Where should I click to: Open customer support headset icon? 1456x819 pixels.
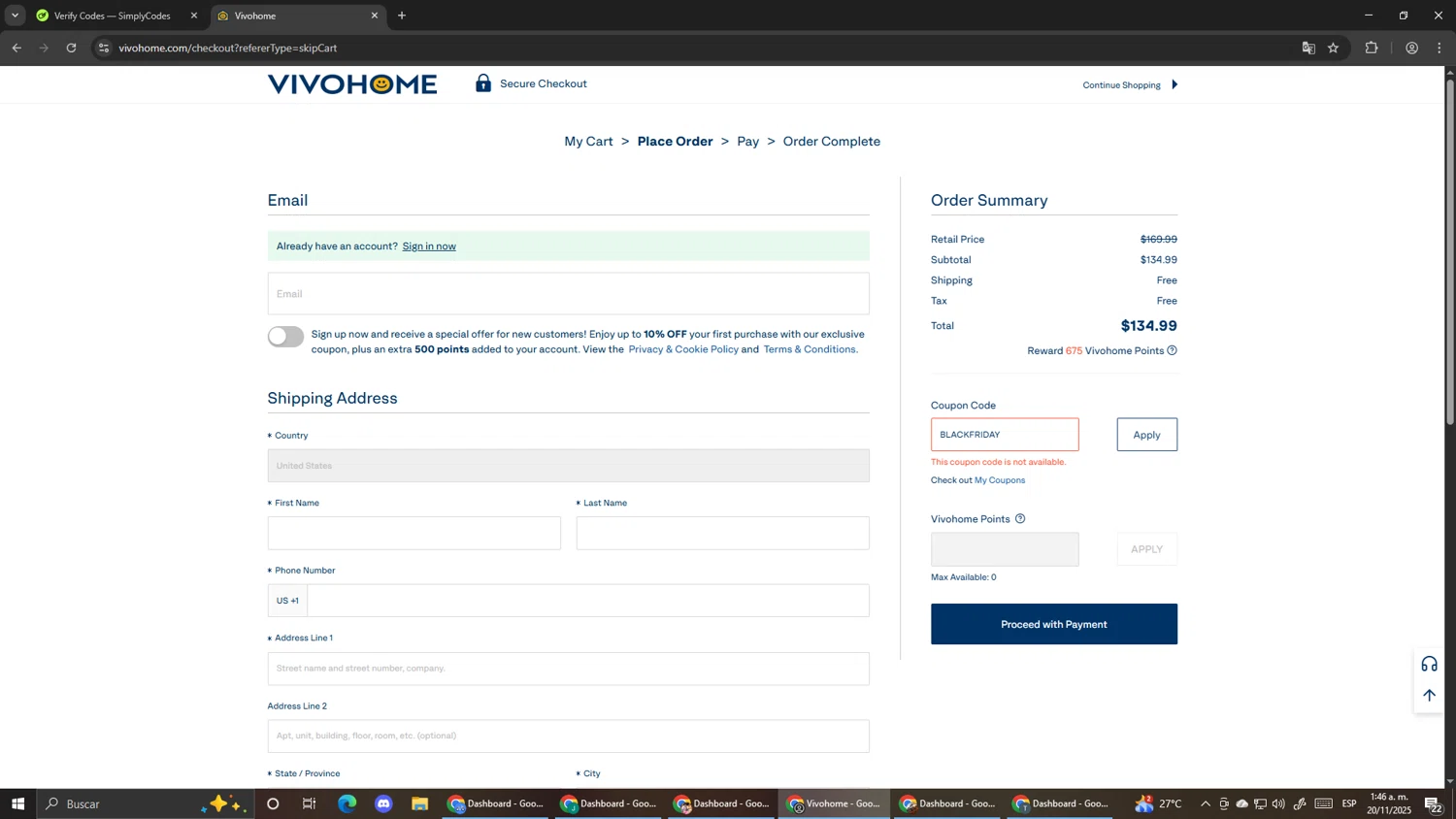pyautogui.click(x=1429, y=665)
